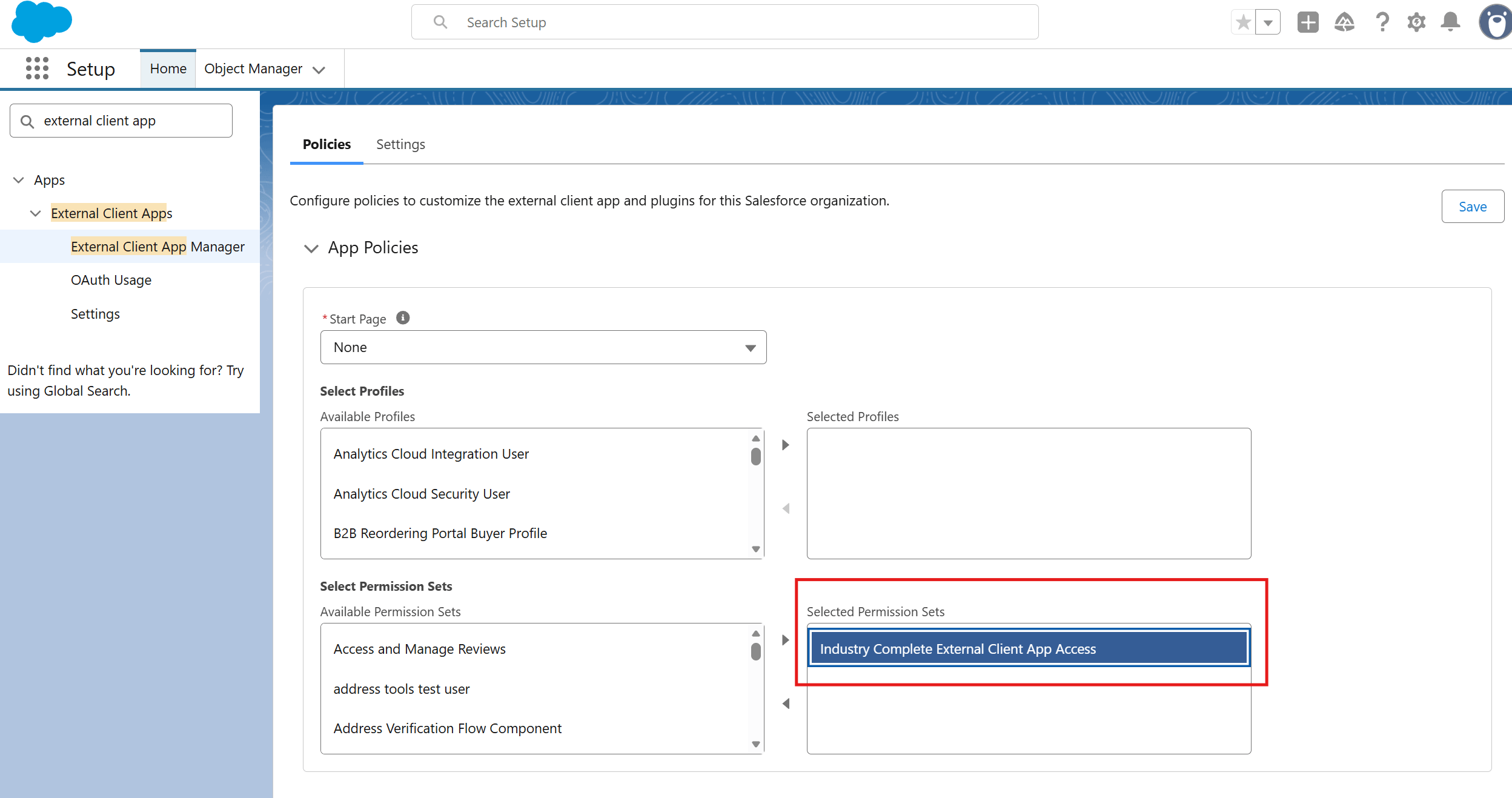Click the Start Page info icon
This screenshot has height=798, width=1512.
403,318
